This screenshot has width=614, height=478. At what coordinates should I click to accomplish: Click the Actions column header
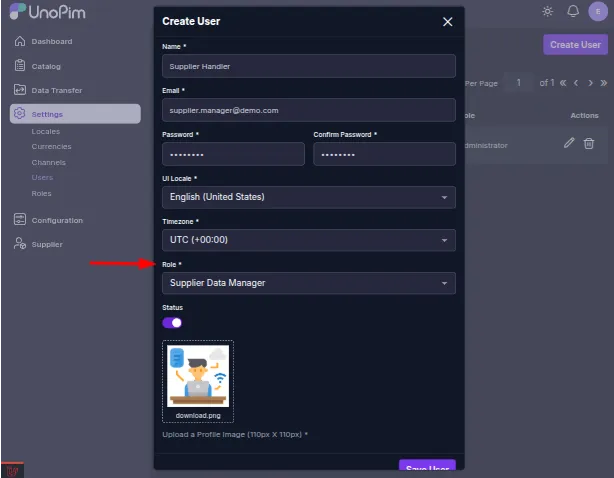[584, 115]
